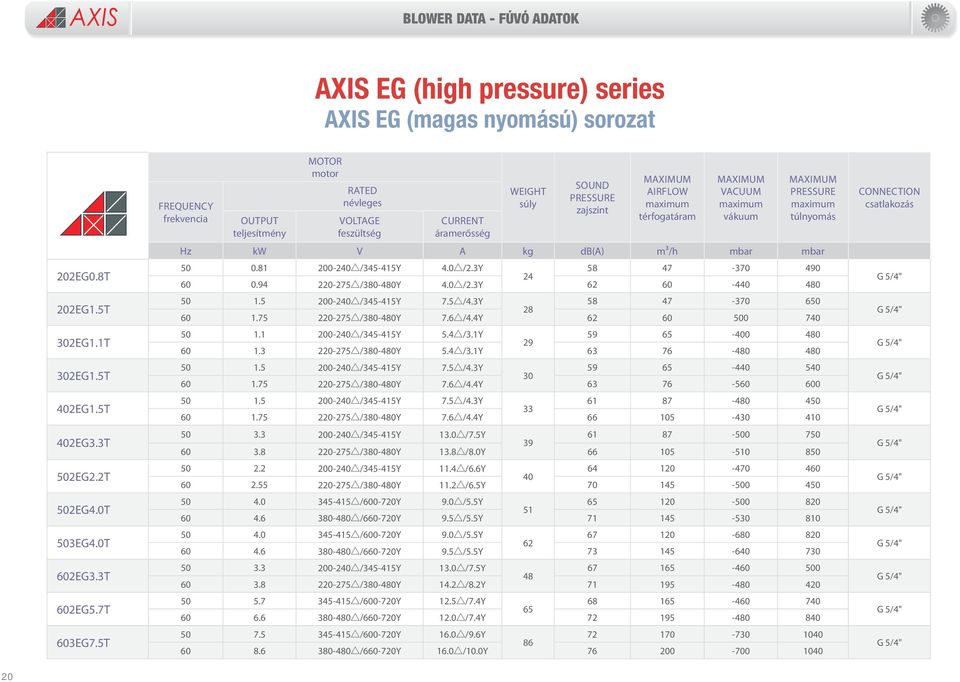This screenshot has width=960, height=682.
Task: Click the 200 m³/h airflow value
Action: point(667,651)
